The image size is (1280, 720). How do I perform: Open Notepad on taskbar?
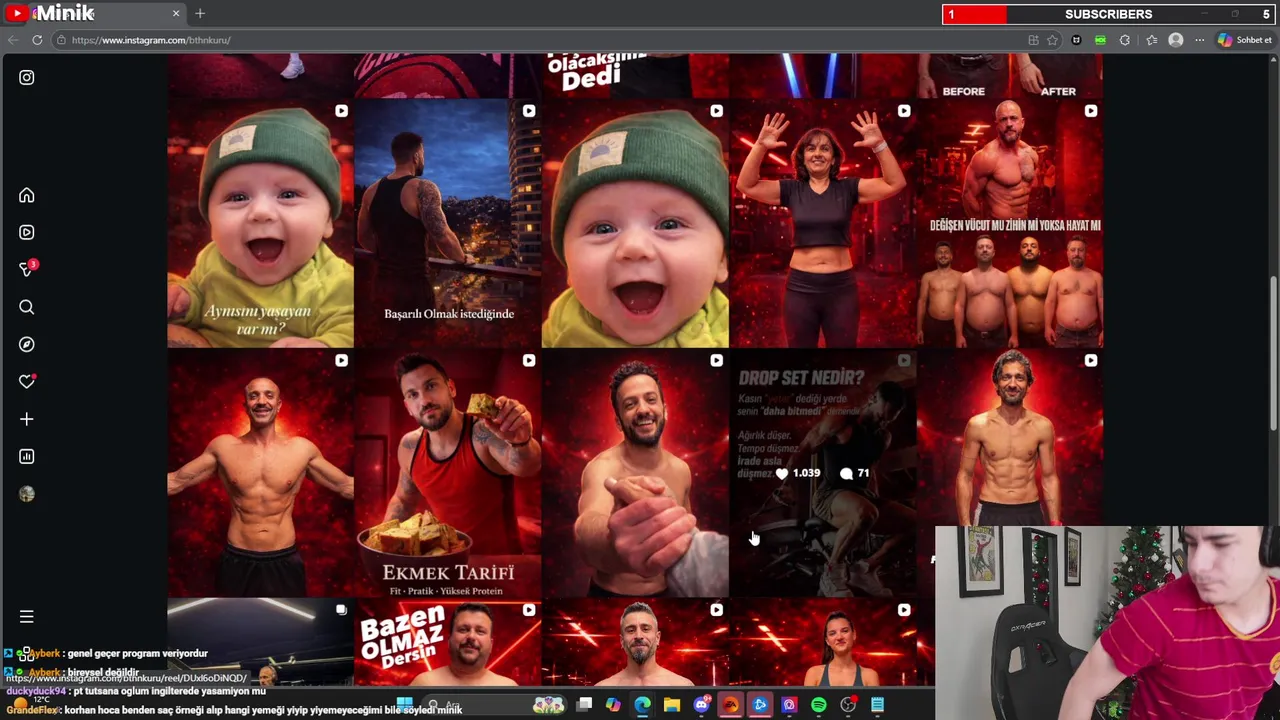[877, 705]
